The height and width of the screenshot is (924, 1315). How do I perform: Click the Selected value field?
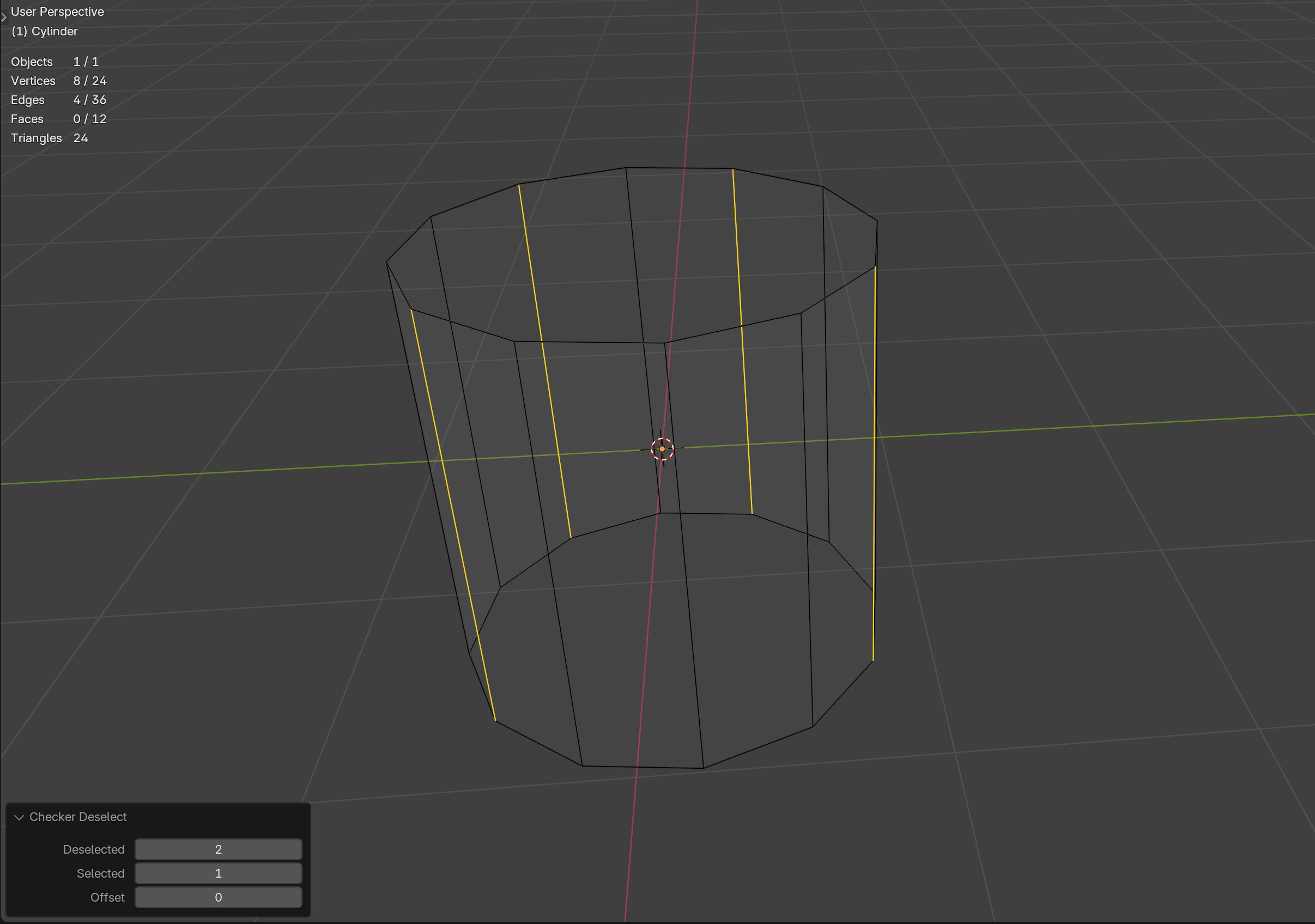point(218,873)
